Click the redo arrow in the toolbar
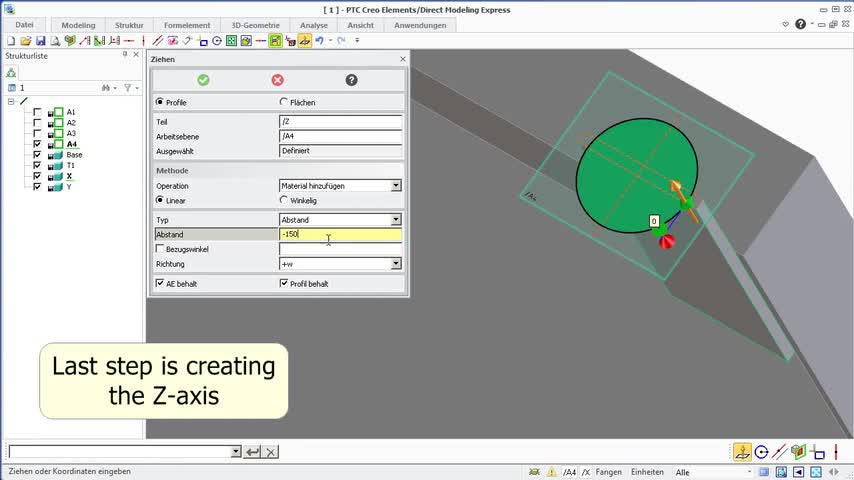 (x=341, y=41)
